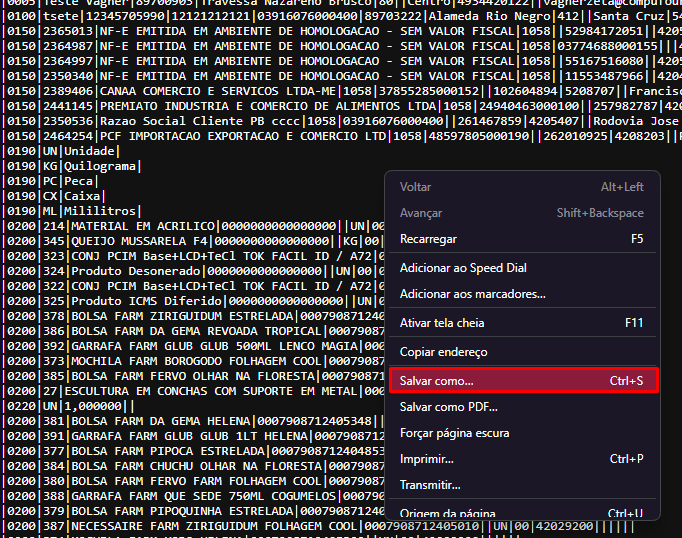Choose 'Recarregar' from the context menu

(x=428, y=239)
